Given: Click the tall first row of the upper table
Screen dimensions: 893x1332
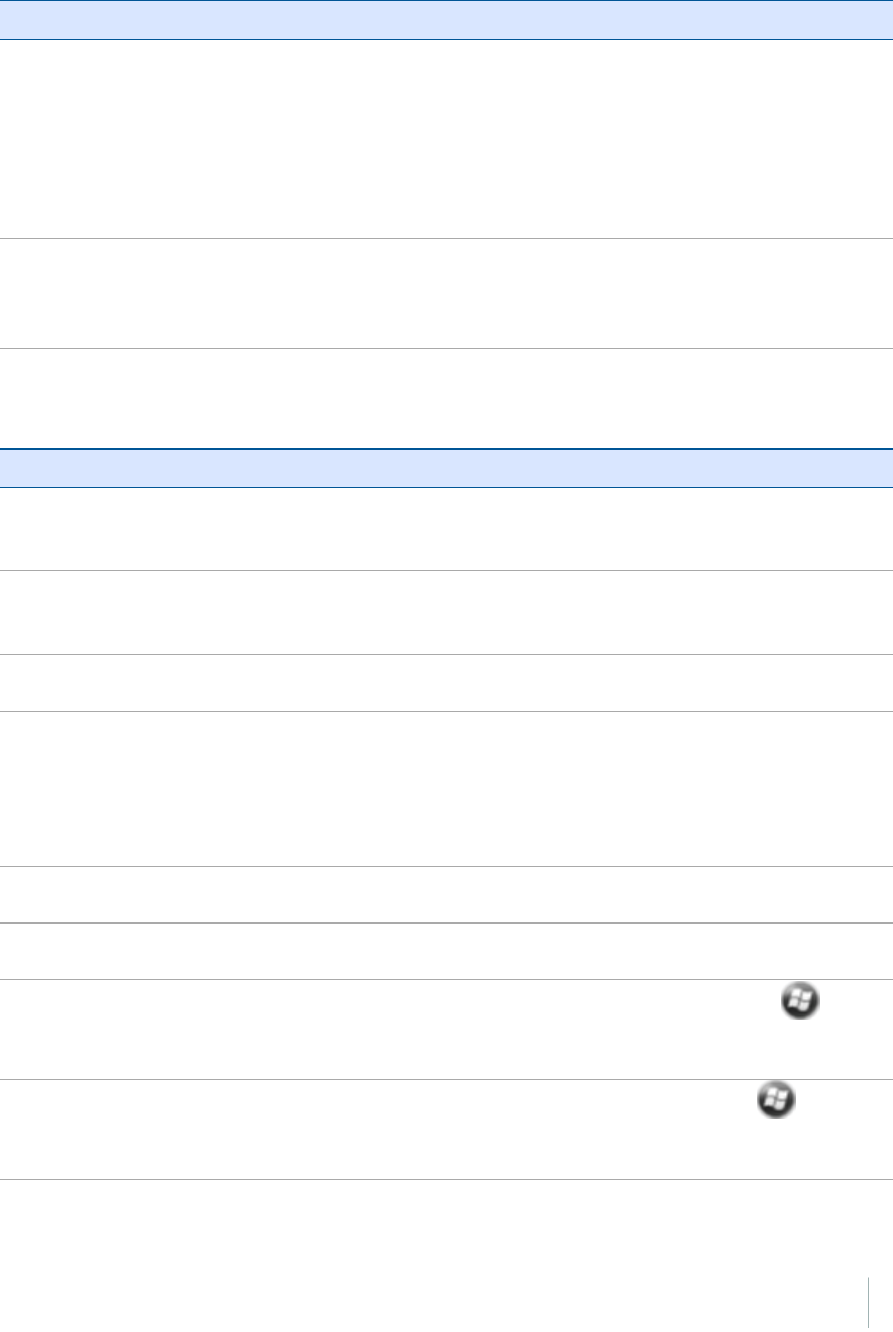Looking at the screenshot, I should point(446,139).
